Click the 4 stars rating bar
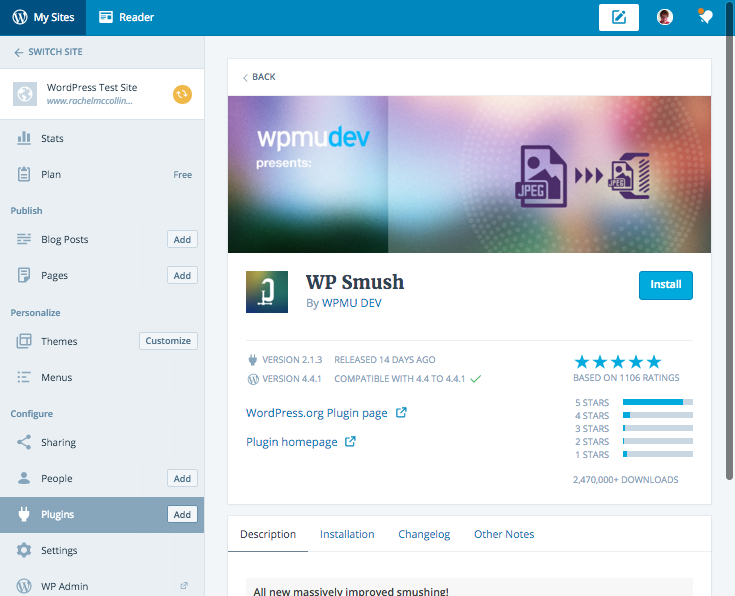Viewport: 735px width, 596px height. click(x=658, y=415)
